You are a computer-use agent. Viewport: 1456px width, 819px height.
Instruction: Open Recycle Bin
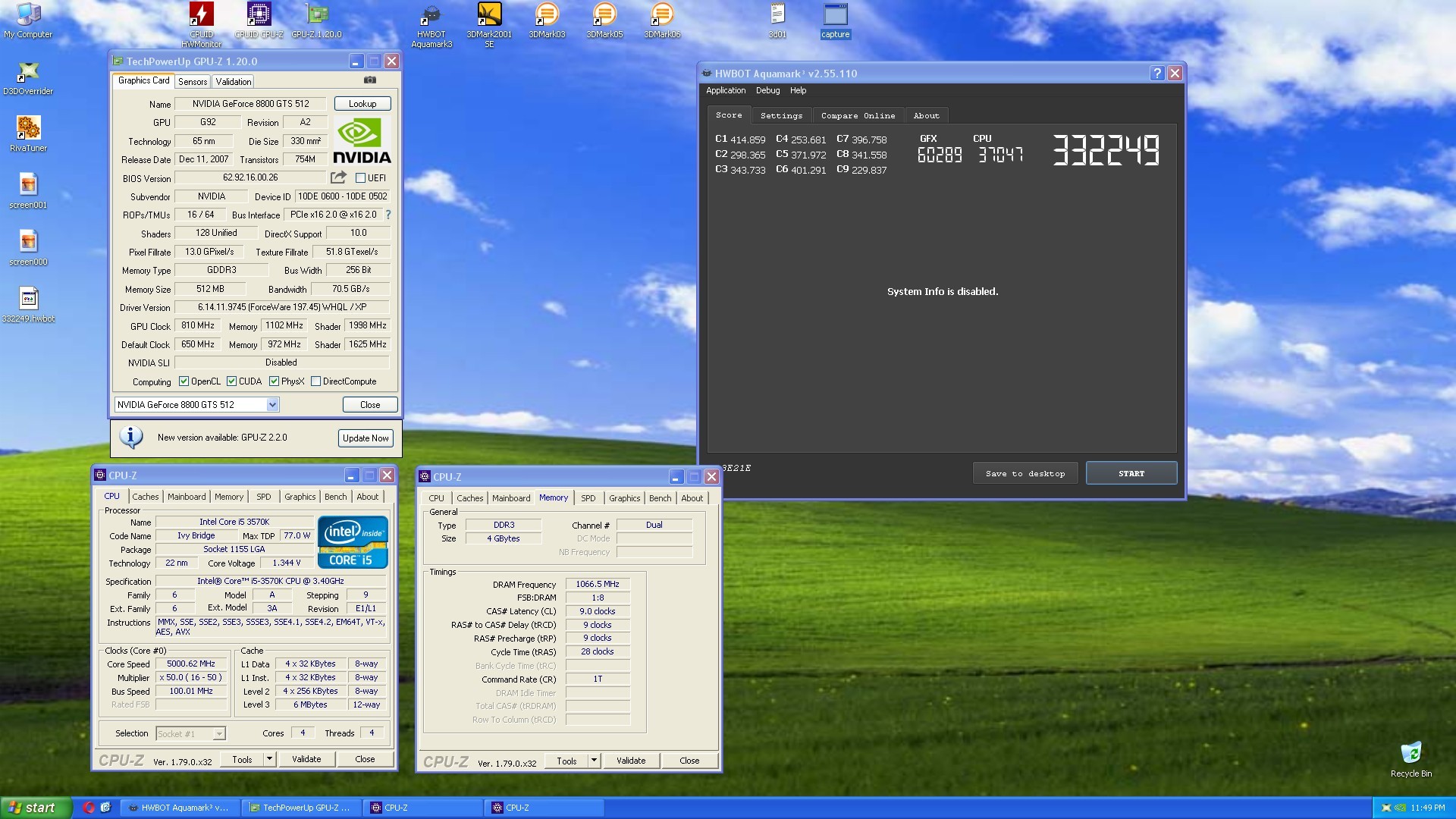(x=1410, y=760)
